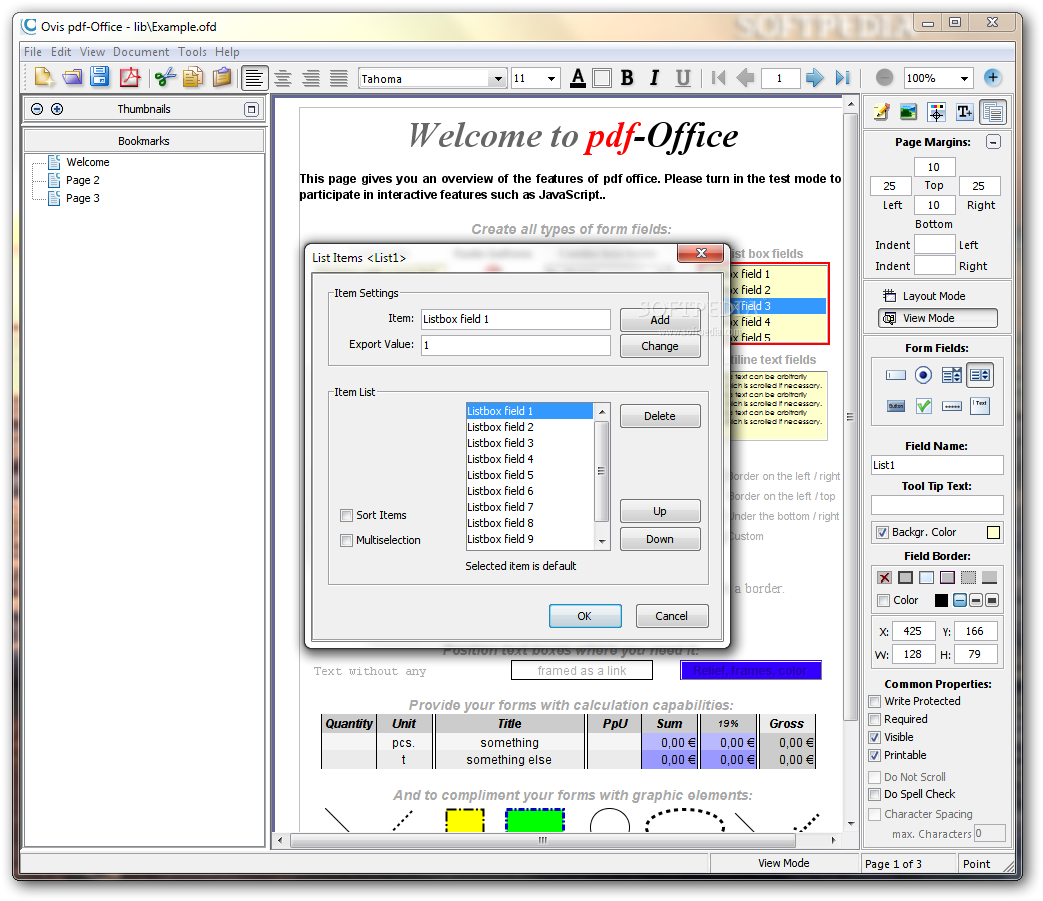Confirm dialog with OK
Viewport: 1043px width, 901px height.
[585, 616]
